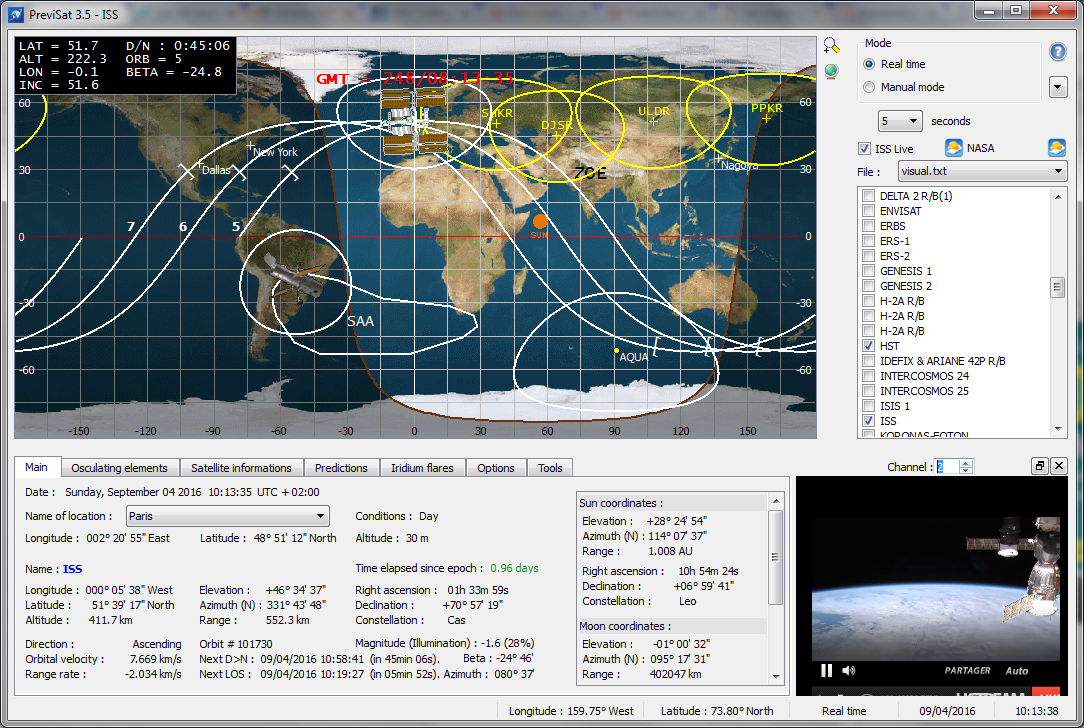Open the visual.txt file dropdown
The height and width of the screenshot is (728, 1084).
[982, 171]
